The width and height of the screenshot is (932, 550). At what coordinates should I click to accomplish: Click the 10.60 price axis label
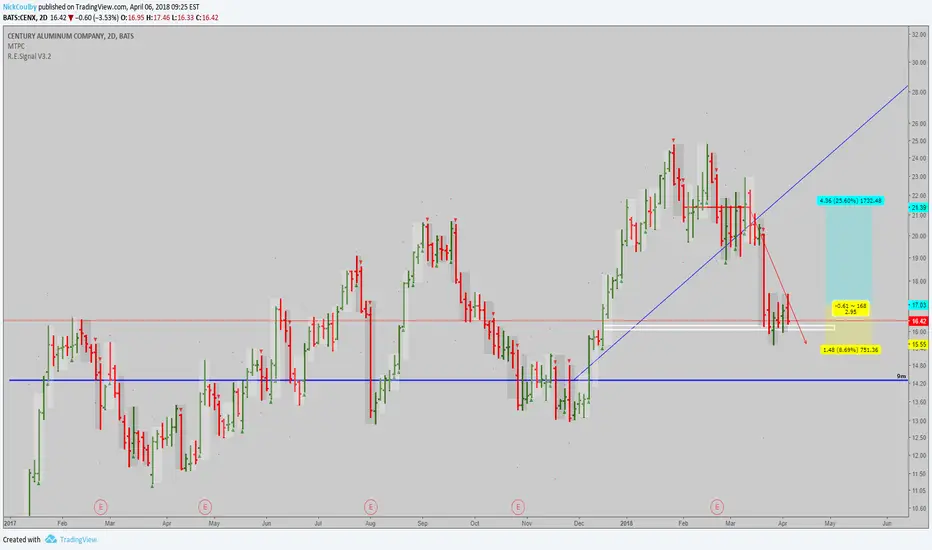click(918, 508)
